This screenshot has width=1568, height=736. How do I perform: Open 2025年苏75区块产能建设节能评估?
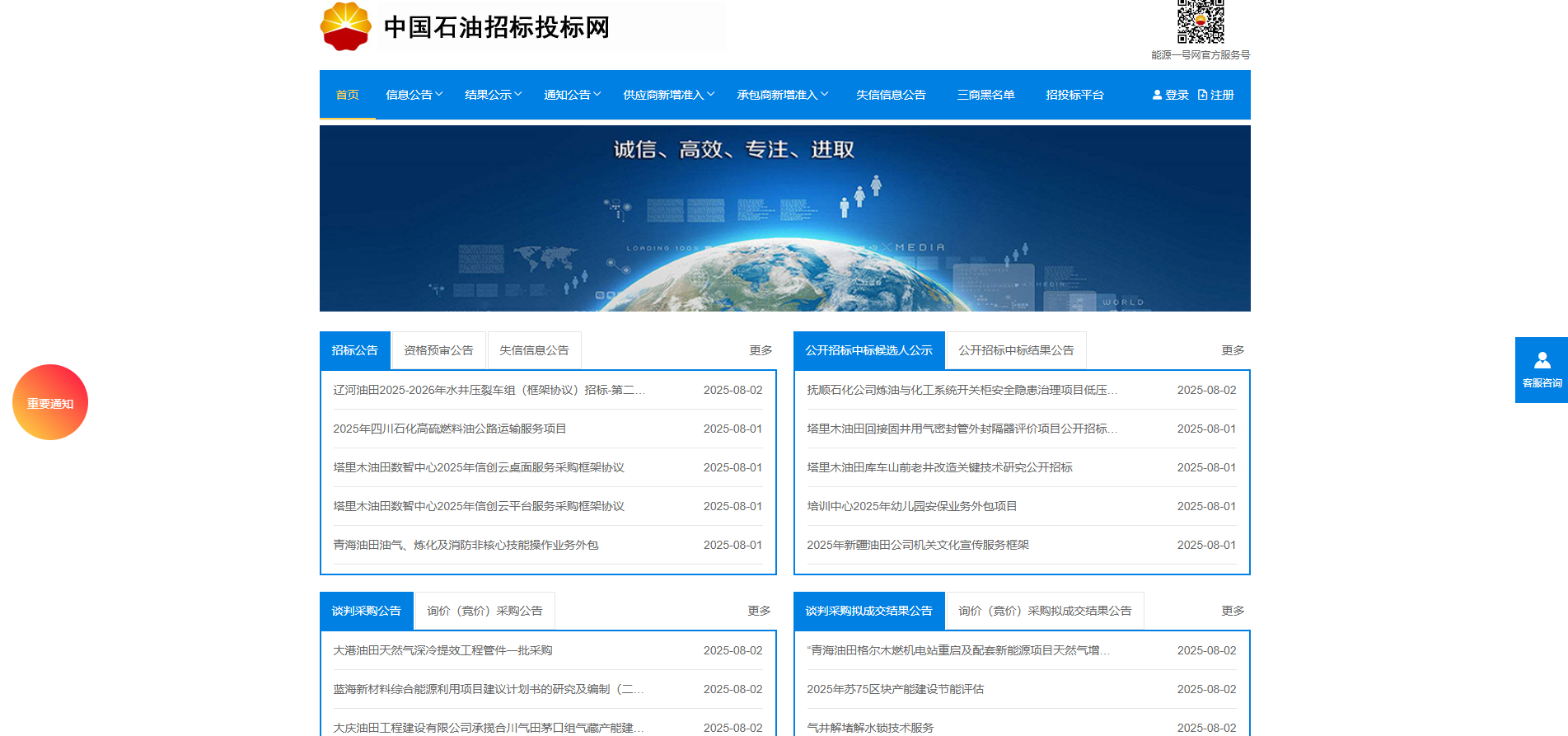(896, 689)
